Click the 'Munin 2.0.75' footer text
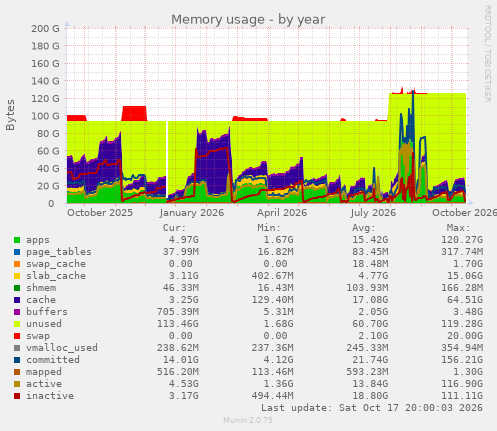Image resolution: width=497 pixels, height=431 pixels. tap(248, 420)
